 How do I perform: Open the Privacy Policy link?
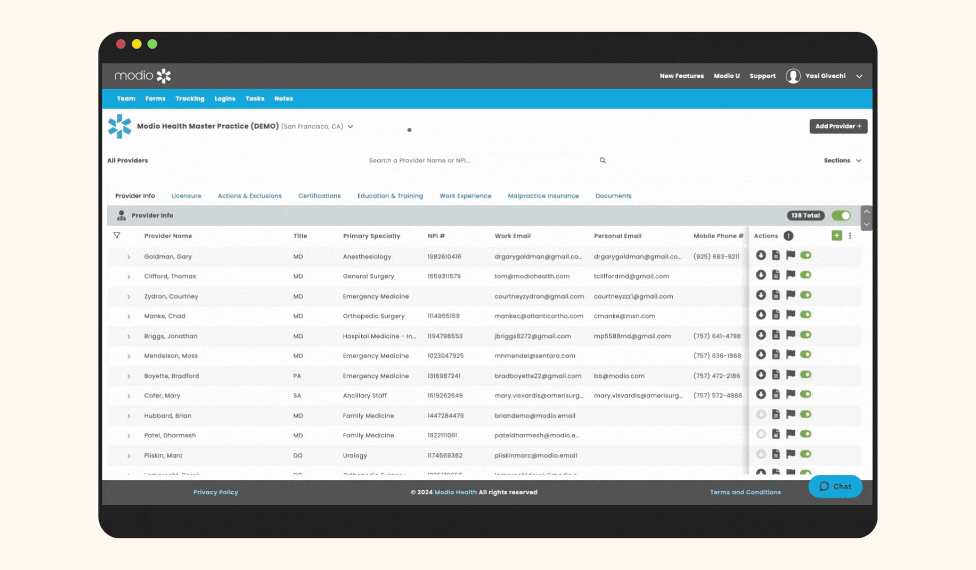(215, 492)
